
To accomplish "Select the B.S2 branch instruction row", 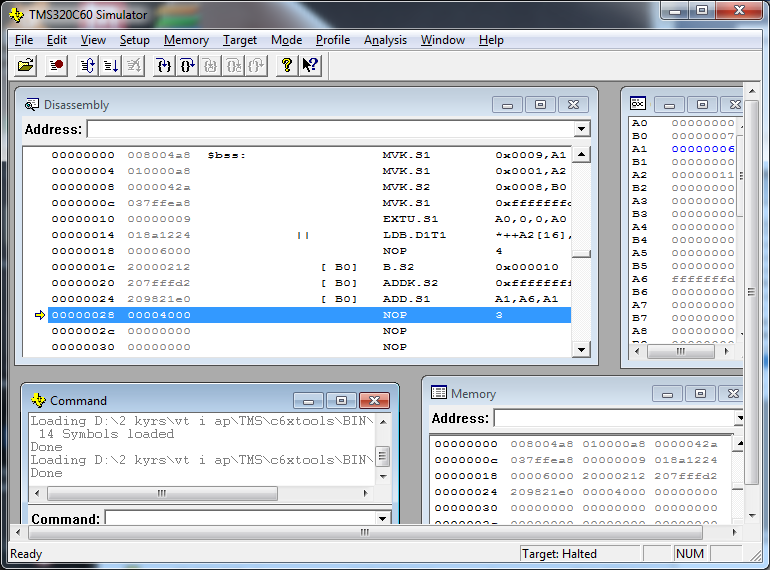I will (309, 267).
